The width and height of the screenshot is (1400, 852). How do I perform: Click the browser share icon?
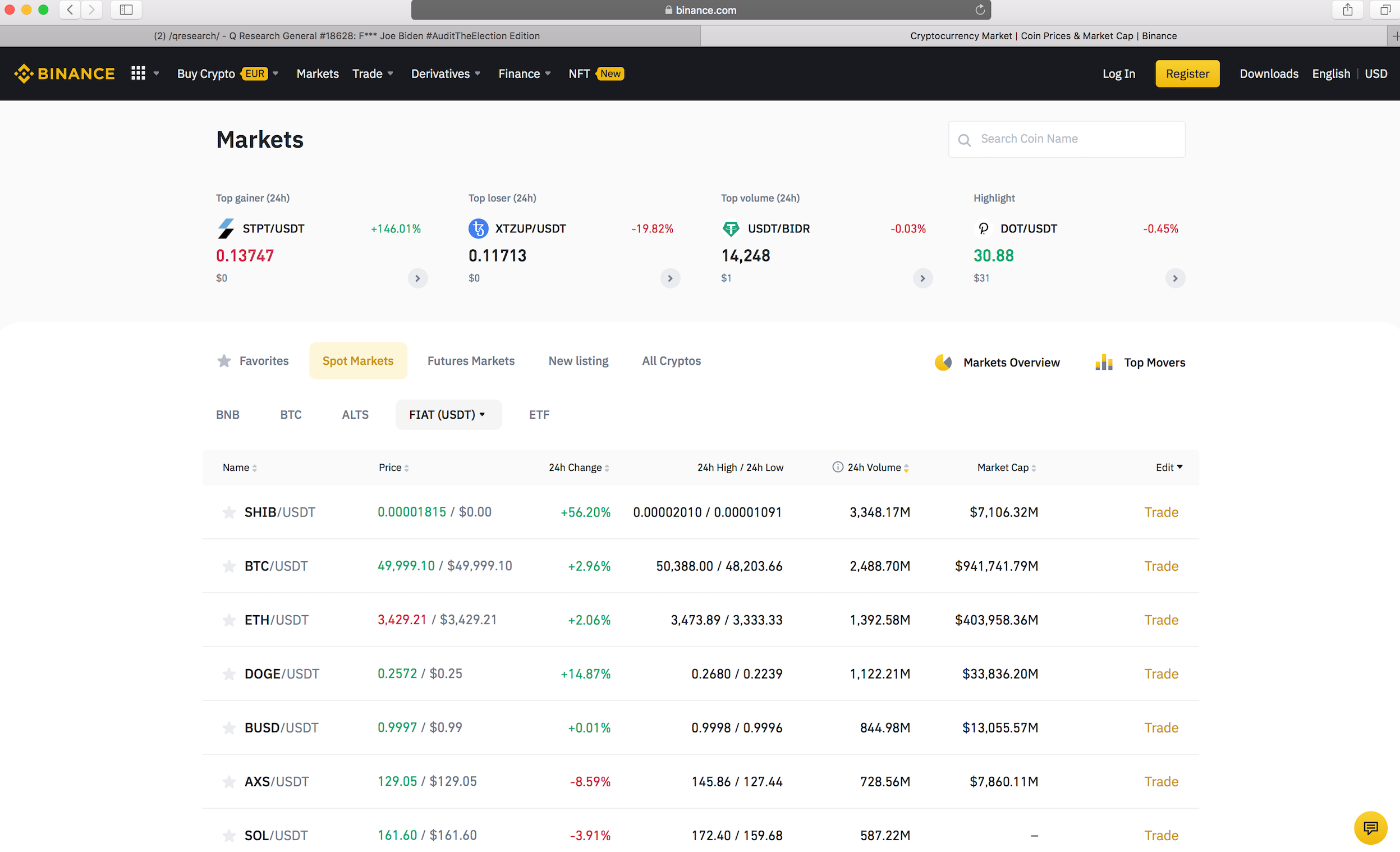pos(1348,10)
